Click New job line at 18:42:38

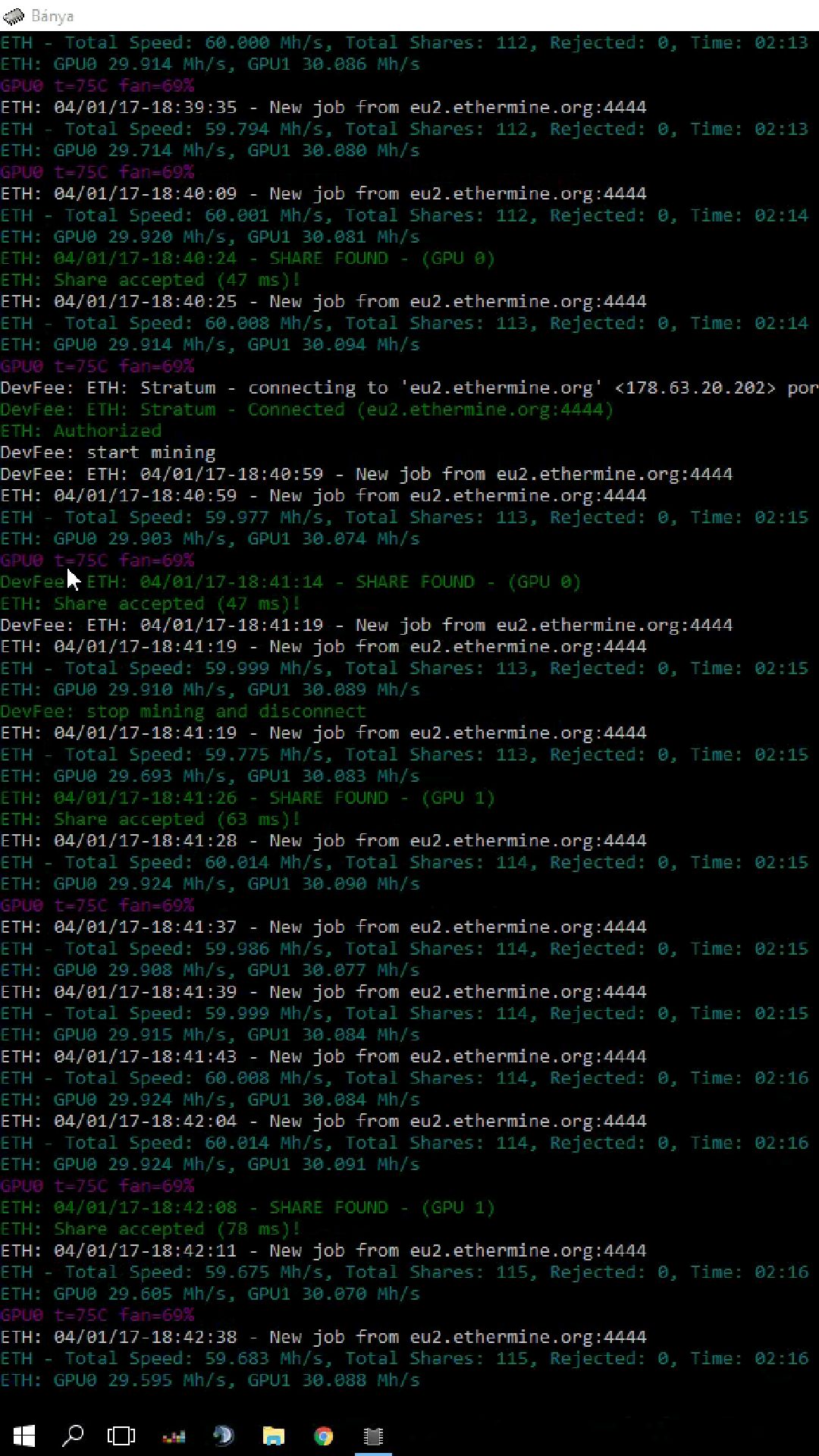coord(323,1337)
